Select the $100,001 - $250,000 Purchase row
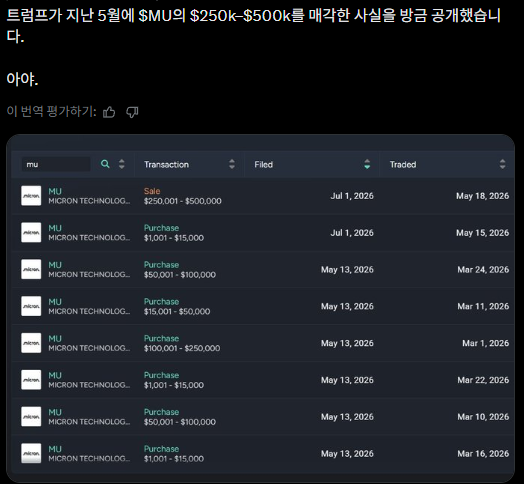The height and width of the screenshot is (484, 524). pyautogui.click(x=263, y=343)
